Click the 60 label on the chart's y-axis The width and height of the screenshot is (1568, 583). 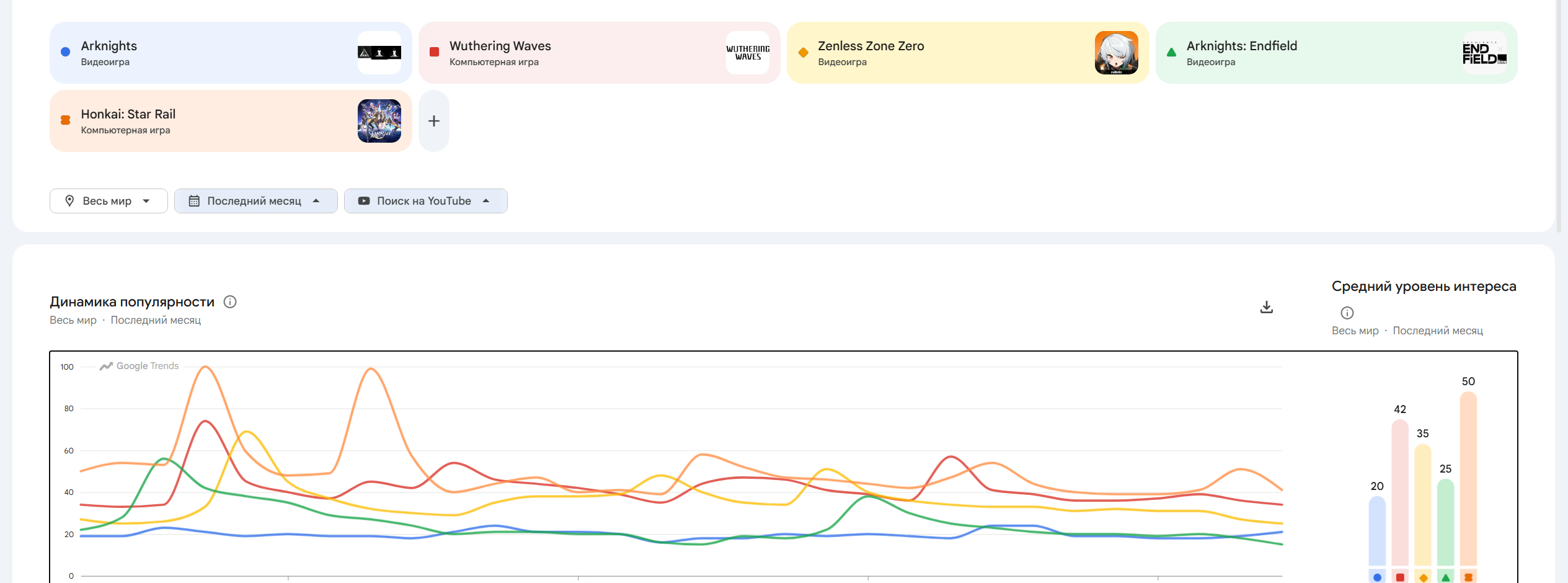coord(69,451)
